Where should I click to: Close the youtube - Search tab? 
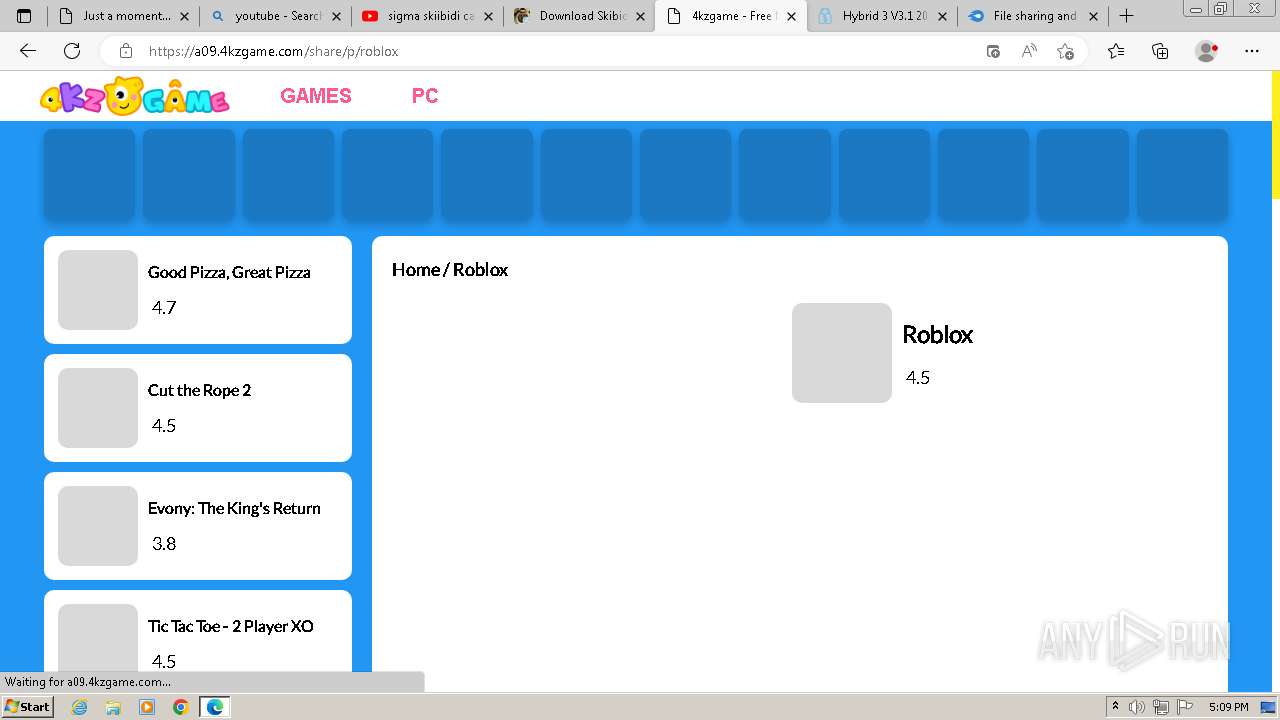click(336, 16)
